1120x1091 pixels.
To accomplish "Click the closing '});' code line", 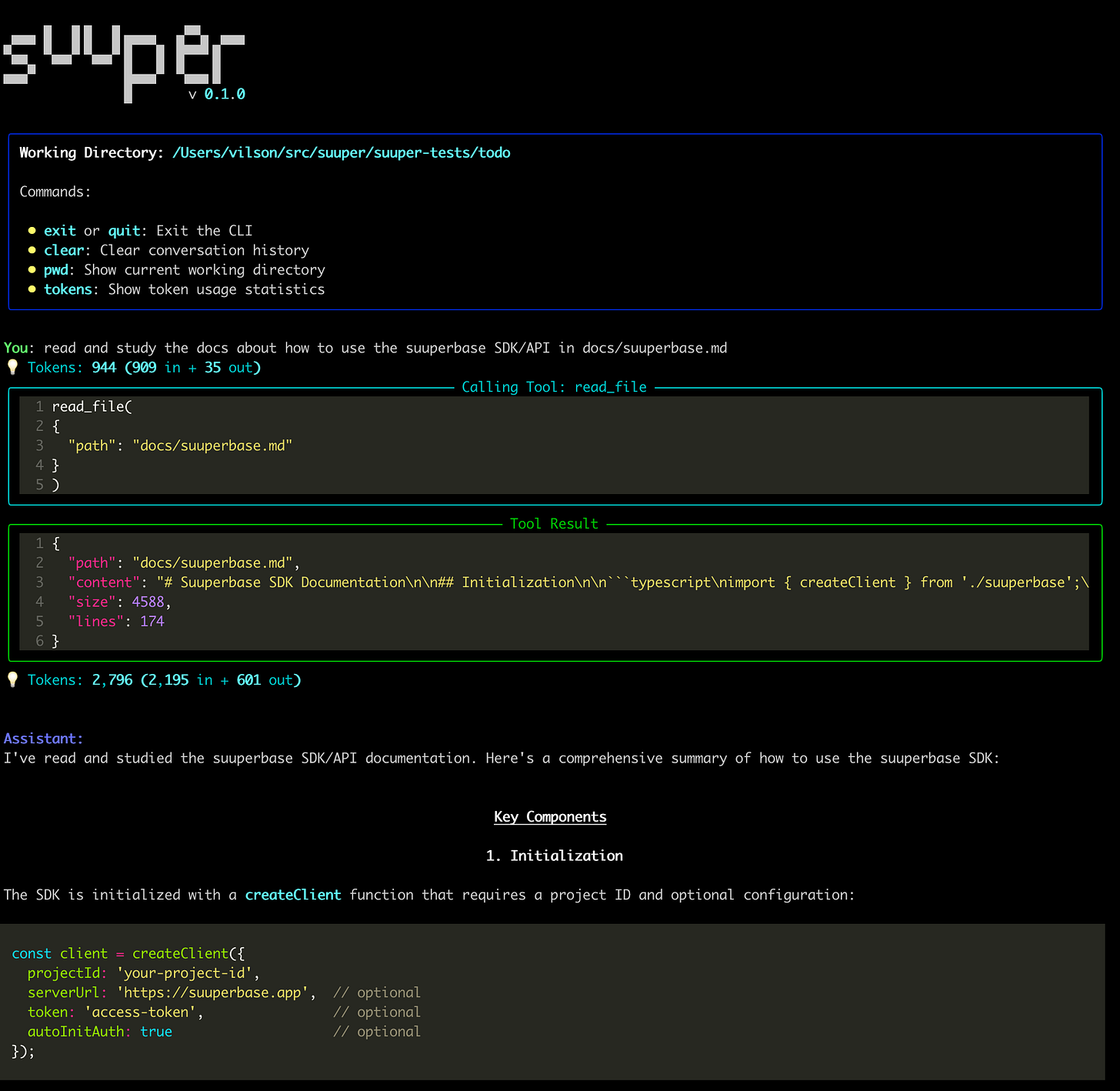I will 23,1051.
